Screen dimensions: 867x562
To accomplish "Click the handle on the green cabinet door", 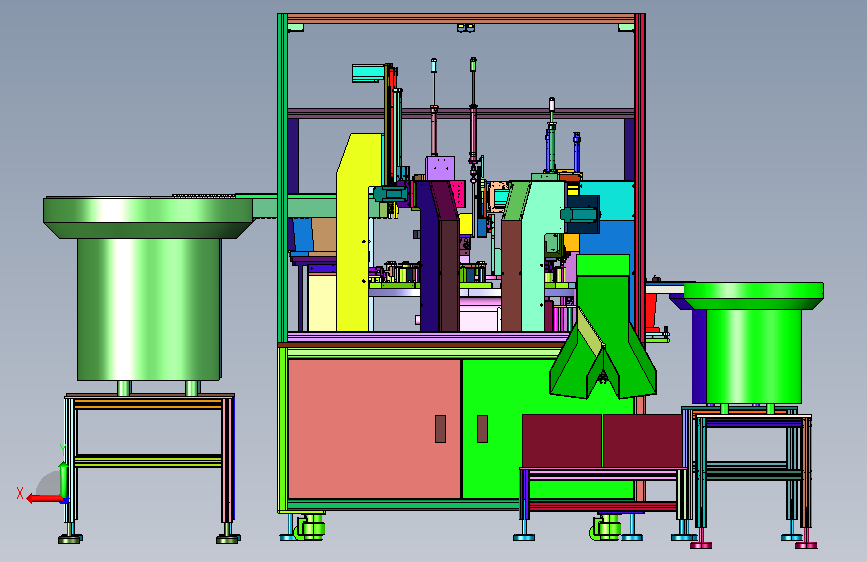I will (482, 429).
